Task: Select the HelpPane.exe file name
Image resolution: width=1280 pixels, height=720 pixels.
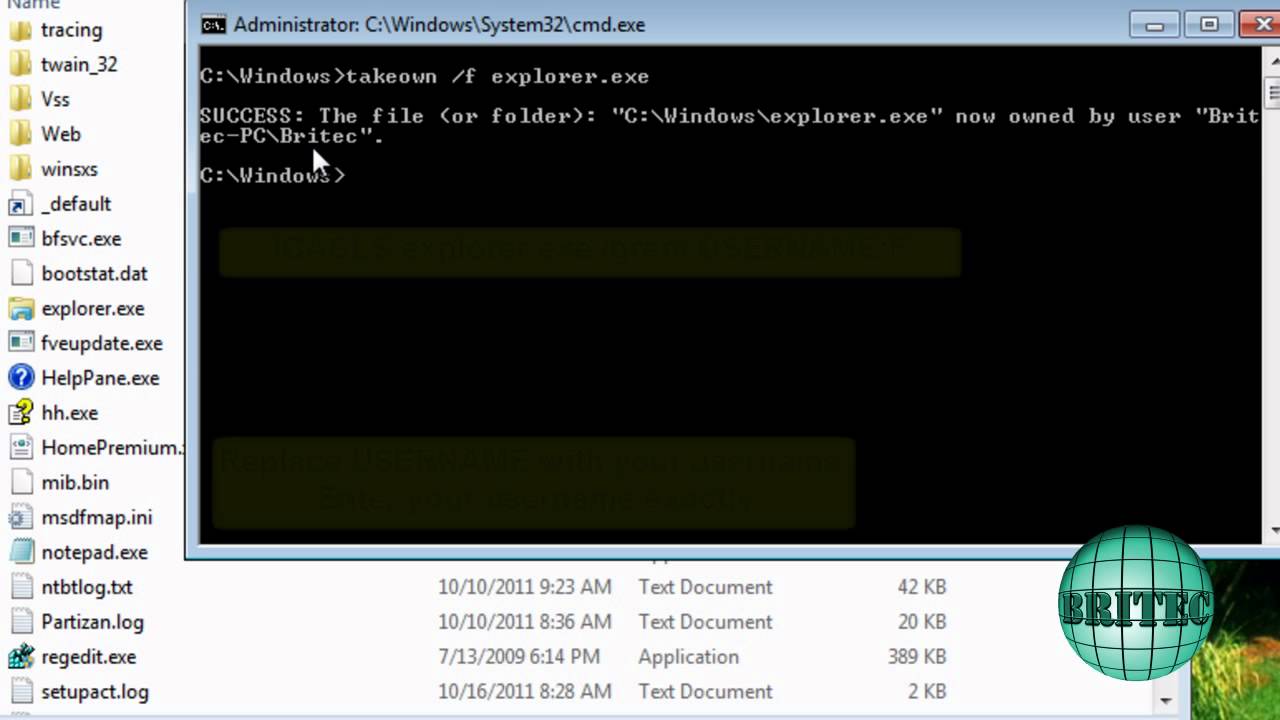Action: point(101,378)
